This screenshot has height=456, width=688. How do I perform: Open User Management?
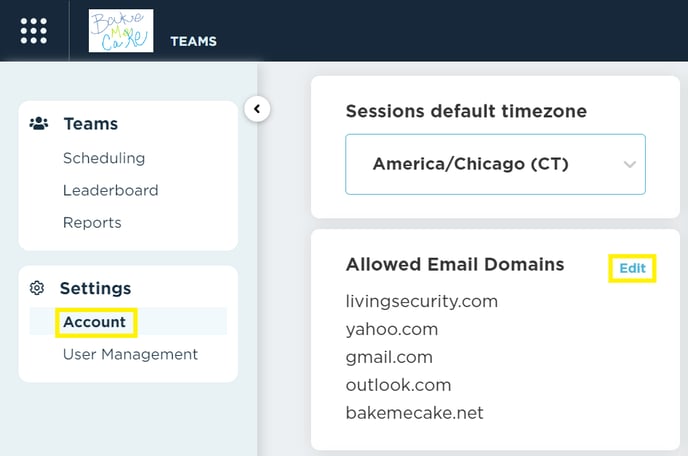click(x=130, y=354)
